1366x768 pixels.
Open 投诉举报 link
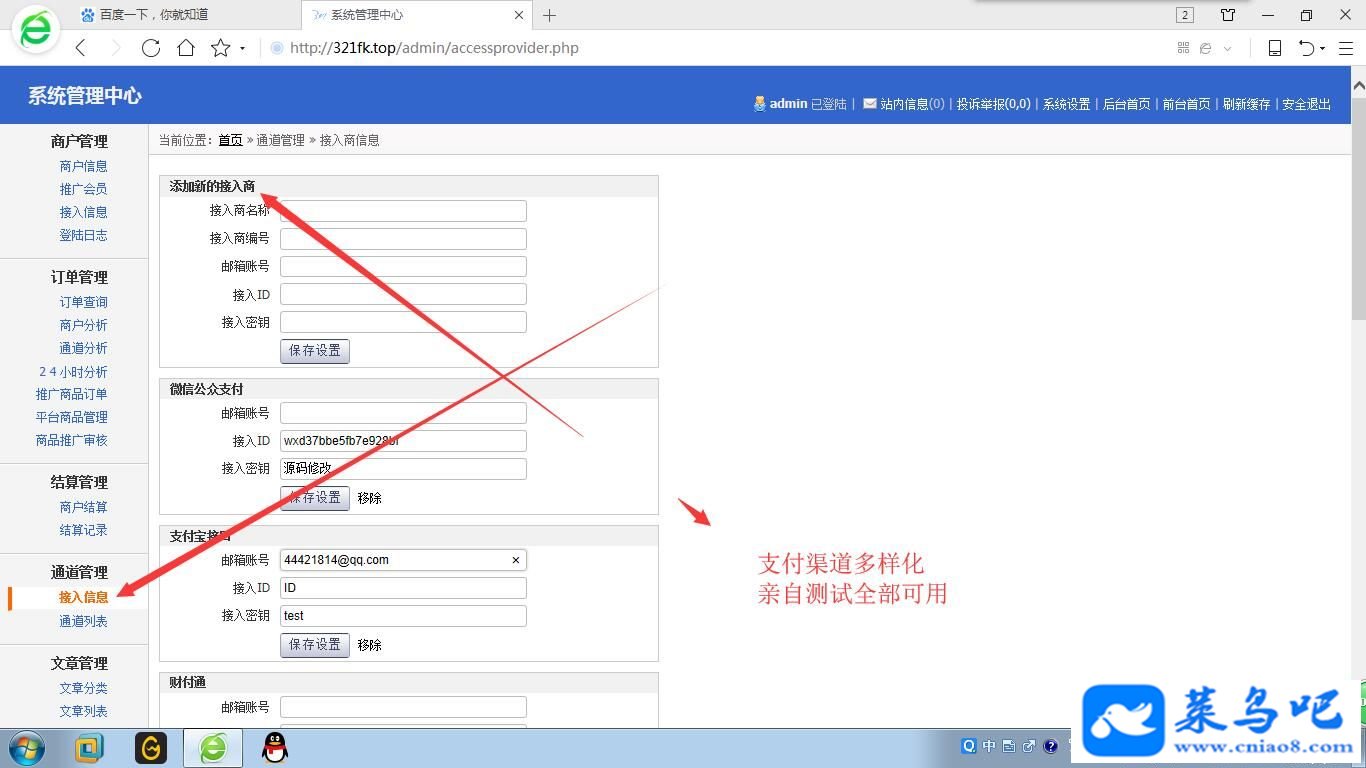click(993, 104)
